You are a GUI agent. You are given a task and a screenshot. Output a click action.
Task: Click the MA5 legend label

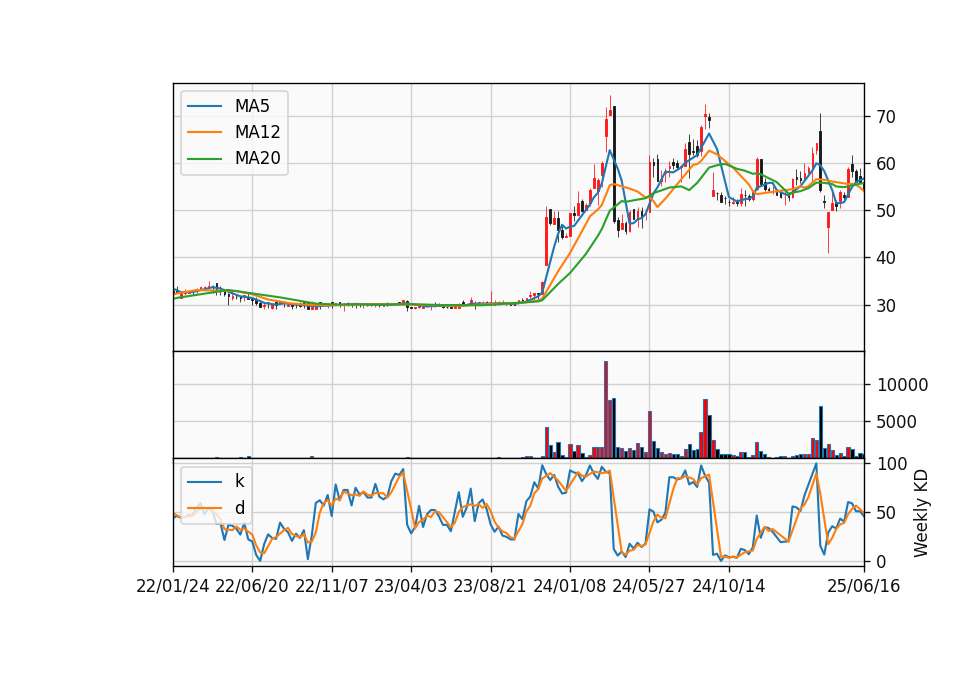coord(252,106)
